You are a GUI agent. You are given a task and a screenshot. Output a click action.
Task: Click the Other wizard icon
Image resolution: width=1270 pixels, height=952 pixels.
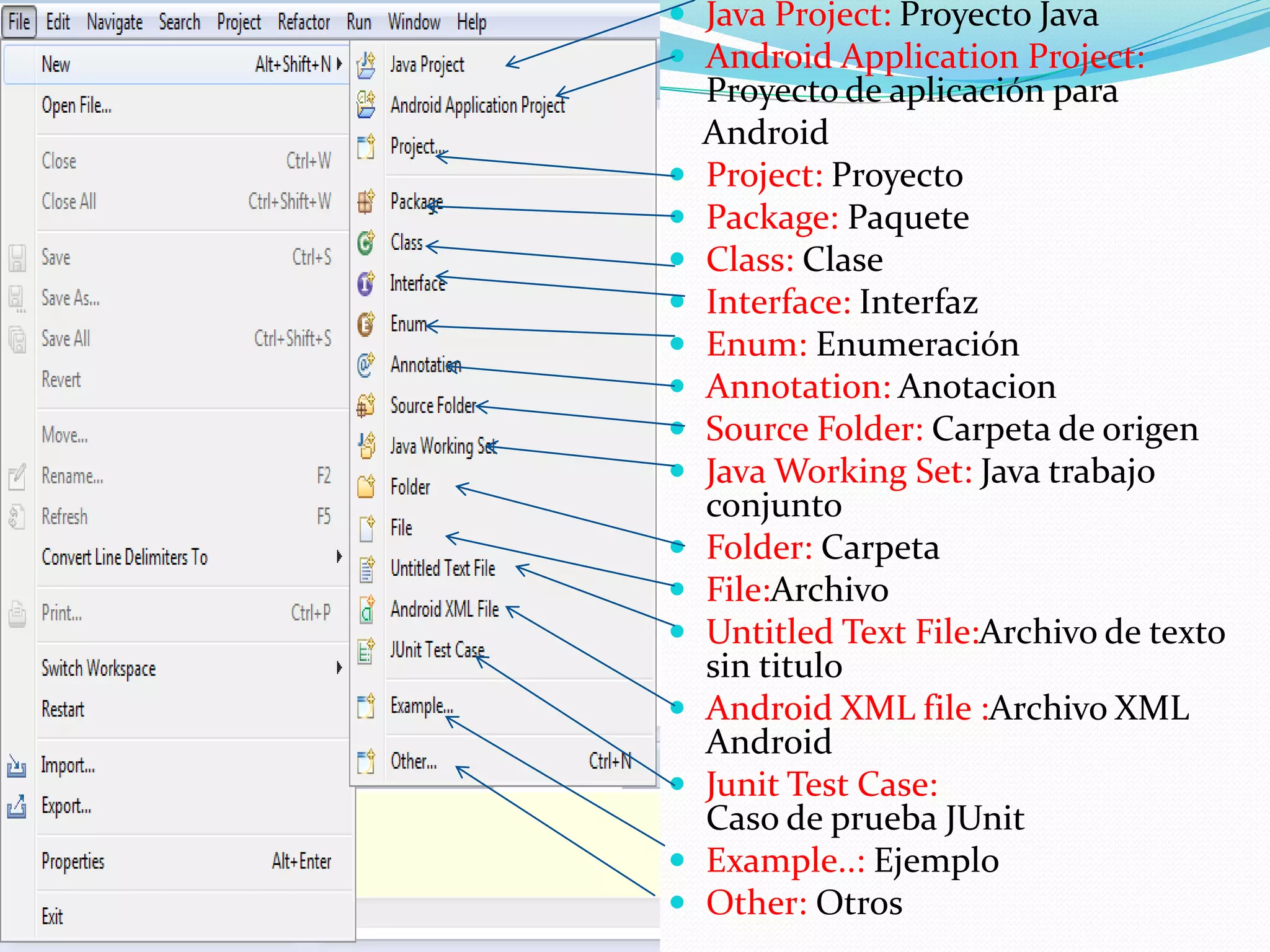[x=366, y=762]
